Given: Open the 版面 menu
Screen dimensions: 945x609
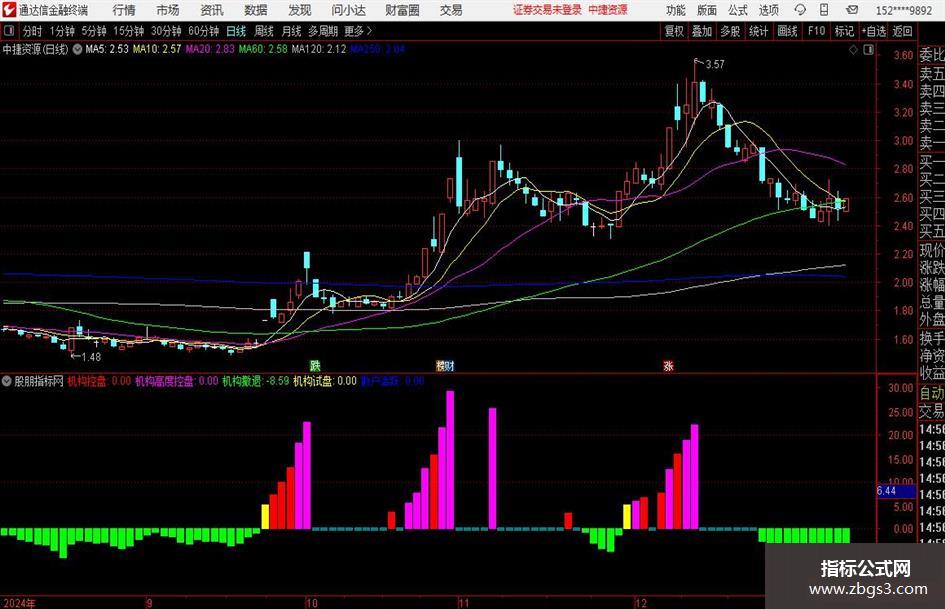Looking at the screenshot, I should click(x=706, y=10).
